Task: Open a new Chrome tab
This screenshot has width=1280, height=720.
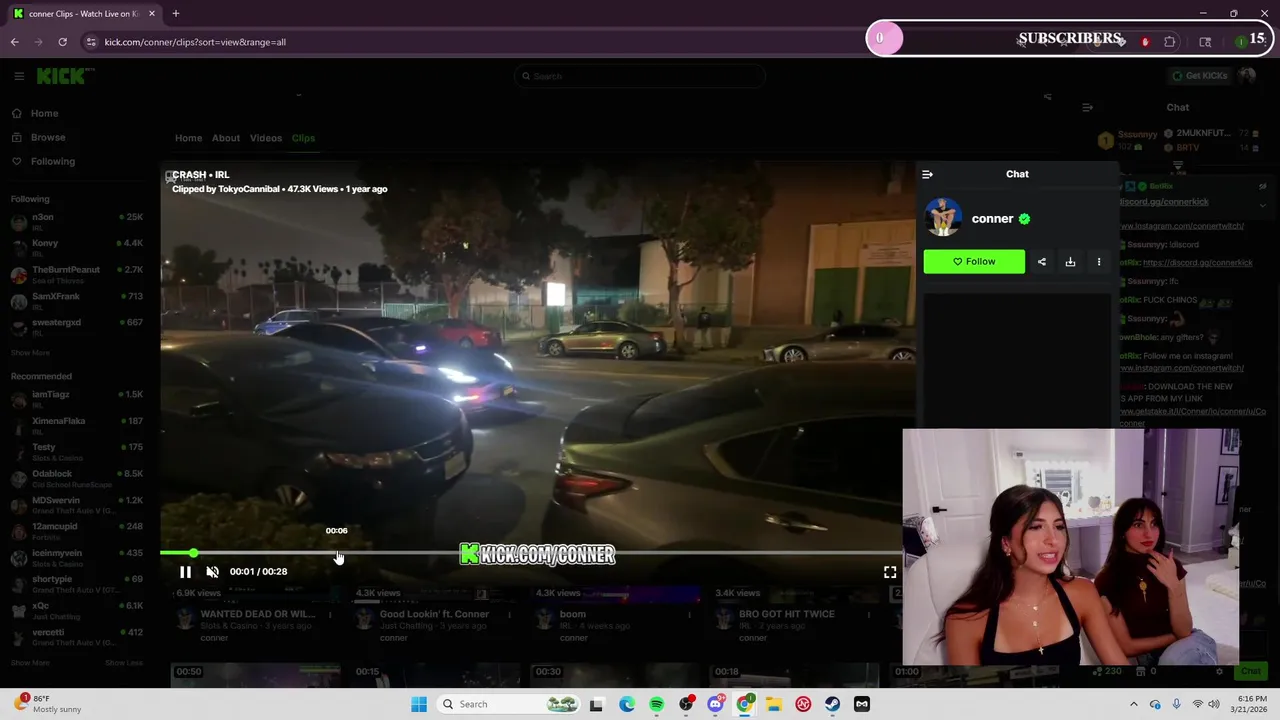Action: pyautogui.click(x=176, y=14)
